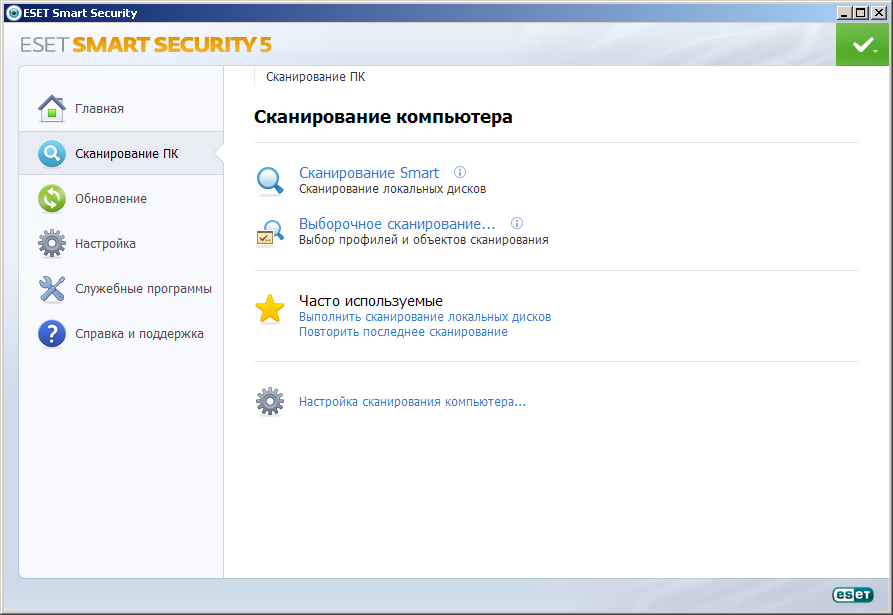Image resolution: width=893 pixels, height=615 pixels.
Task: Click info icon next to Сканирование Smart
Action: point(460,172)
